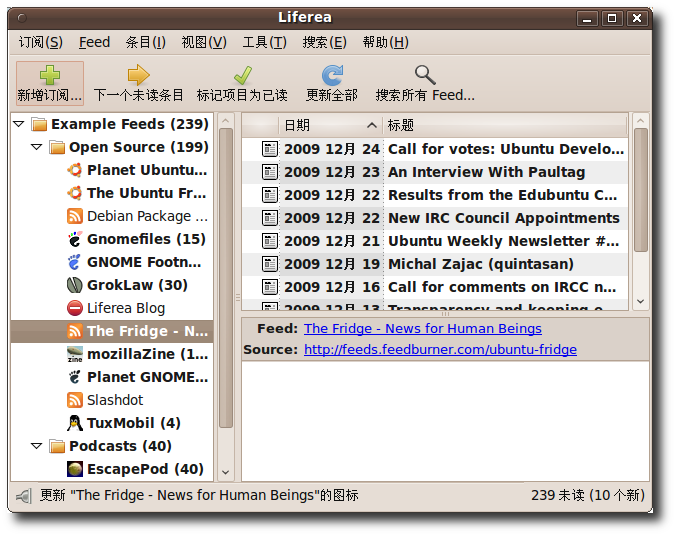Select Planet Ubuntu feed icon
676x536 pixels.
75,170
